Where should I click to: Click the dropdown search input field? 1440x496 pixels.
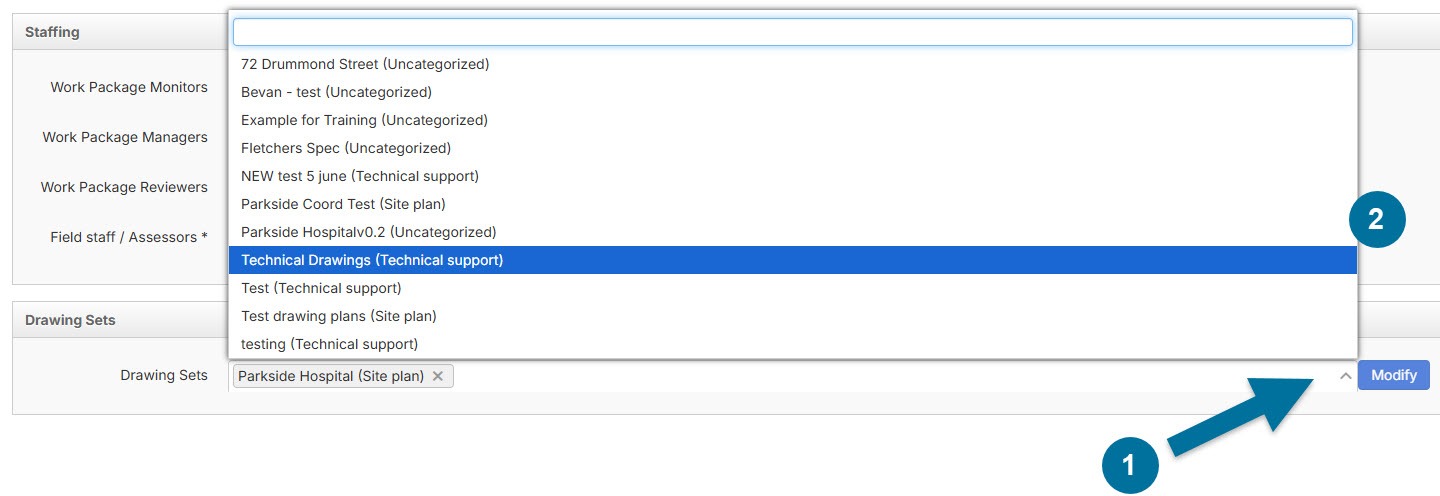792,32
